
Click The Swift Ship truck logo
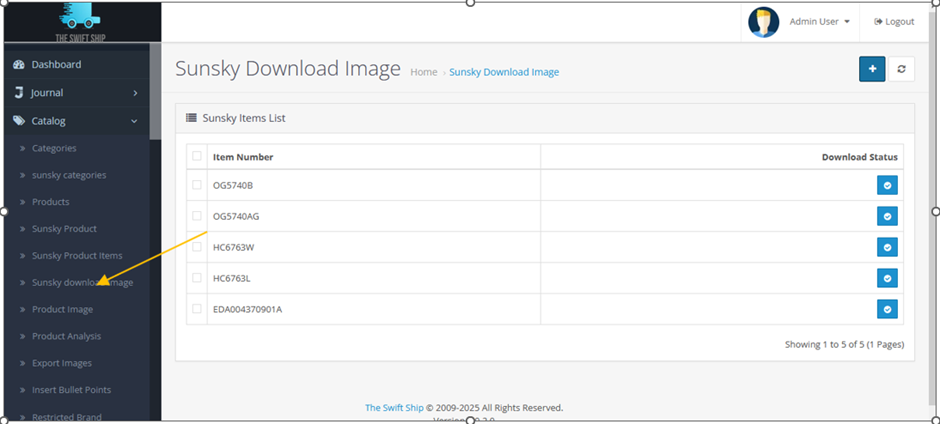pos(83,22)
